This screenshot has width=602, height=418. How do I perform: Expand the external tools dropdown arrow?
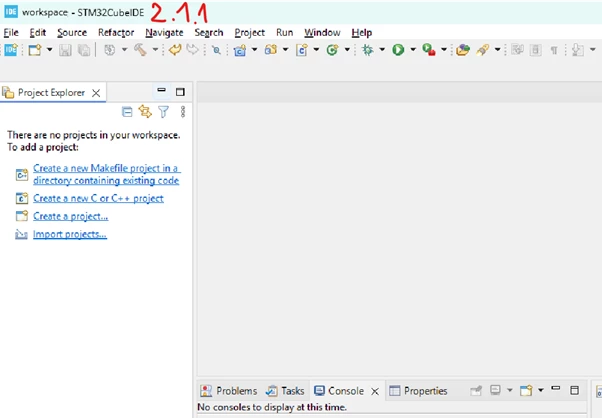tap(444, 50)
